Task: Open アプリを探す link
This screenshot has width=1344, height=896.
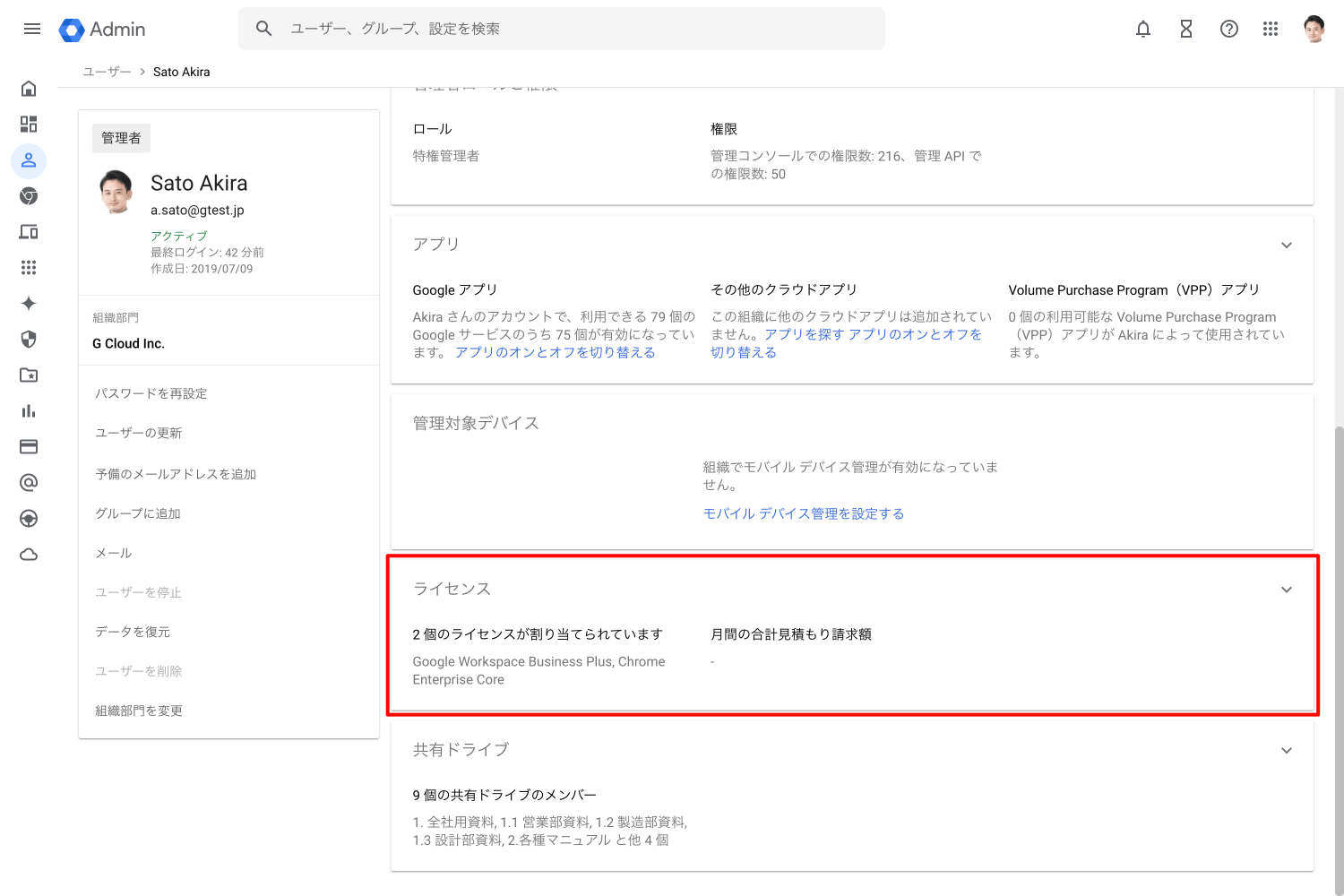Action: 805,334
